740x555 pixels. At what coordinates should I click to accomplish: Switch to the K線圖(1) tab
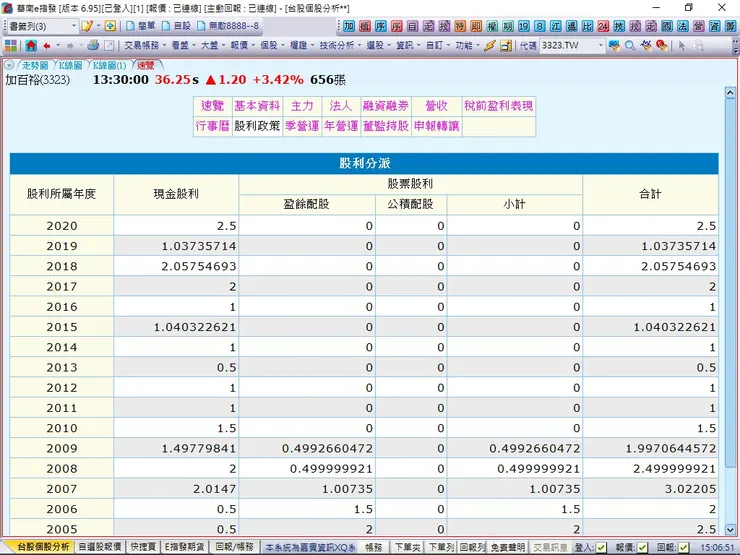tap(109, 65)
